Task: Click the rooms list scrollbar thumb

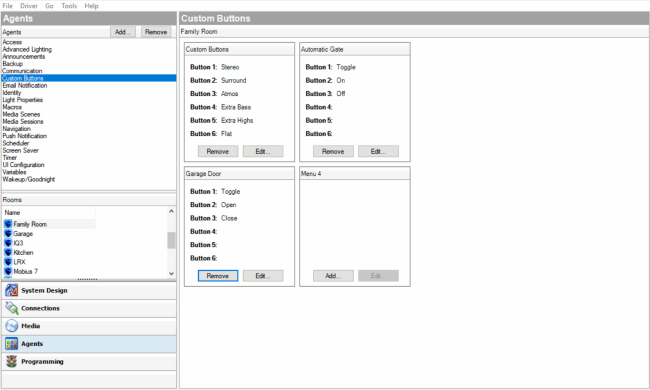Action: 171,240
